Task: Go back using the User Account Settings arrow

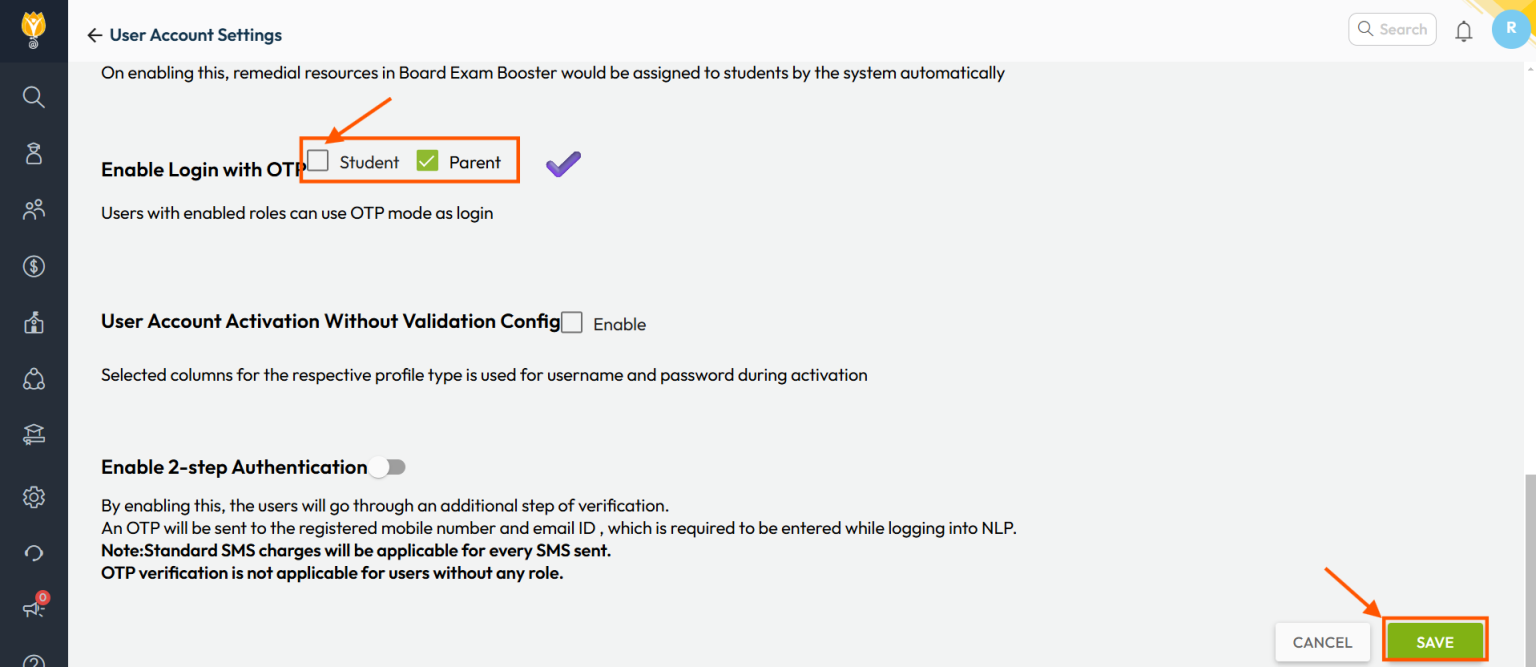Action: click(x=94, y=34)
